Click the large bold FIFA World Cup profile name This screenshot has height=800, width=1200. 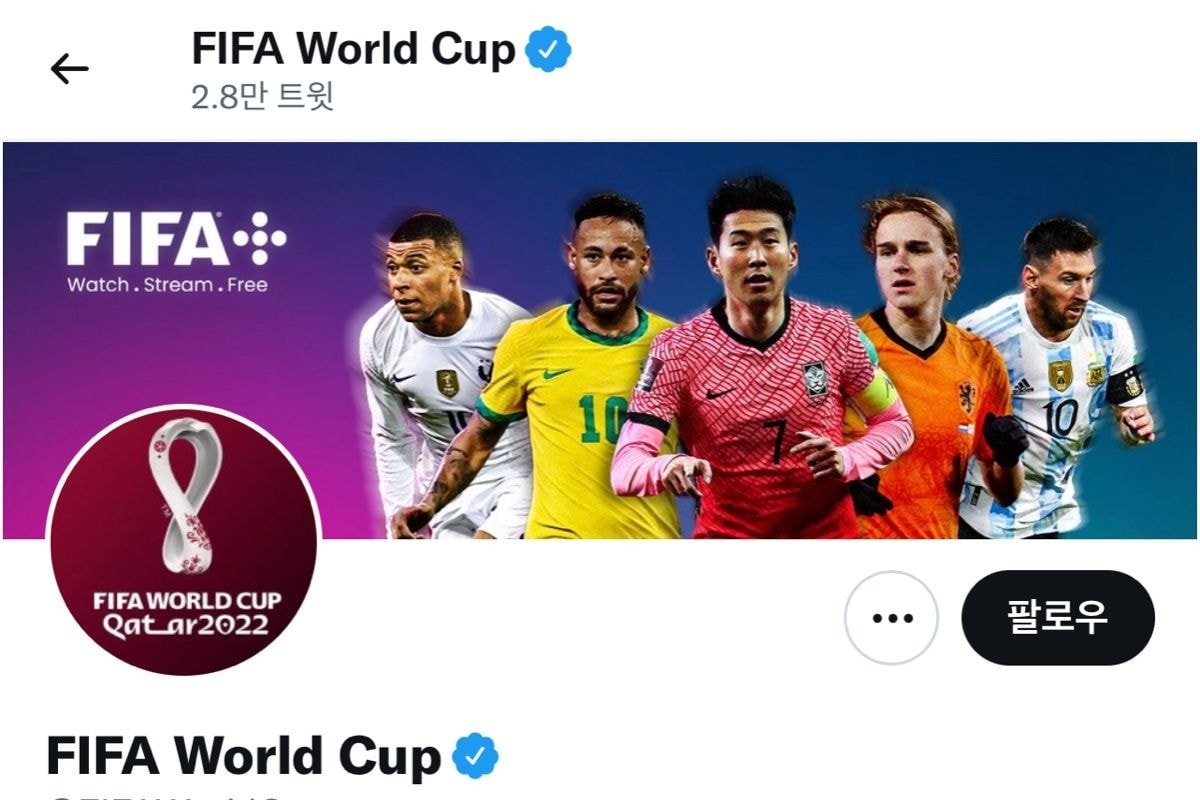[x=243, y=757]
